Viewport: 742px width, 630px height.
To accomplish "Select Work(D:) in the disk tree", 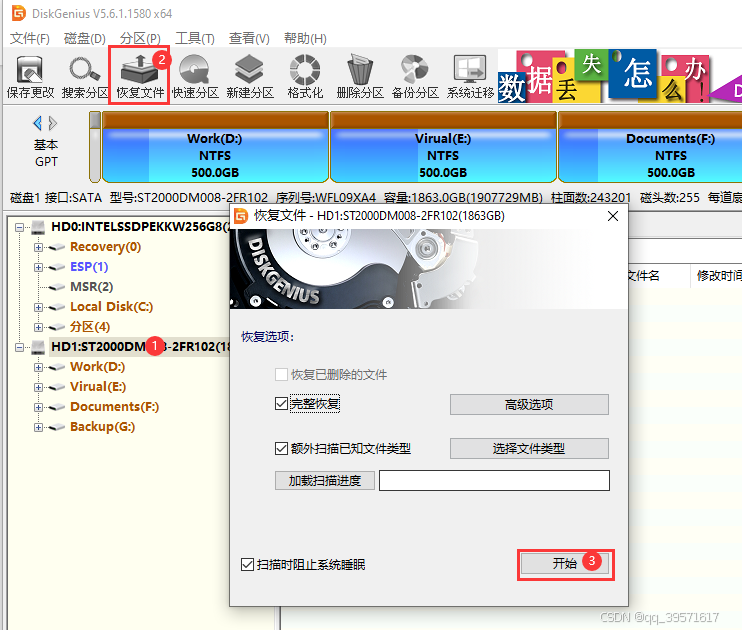I will [97, 366].
